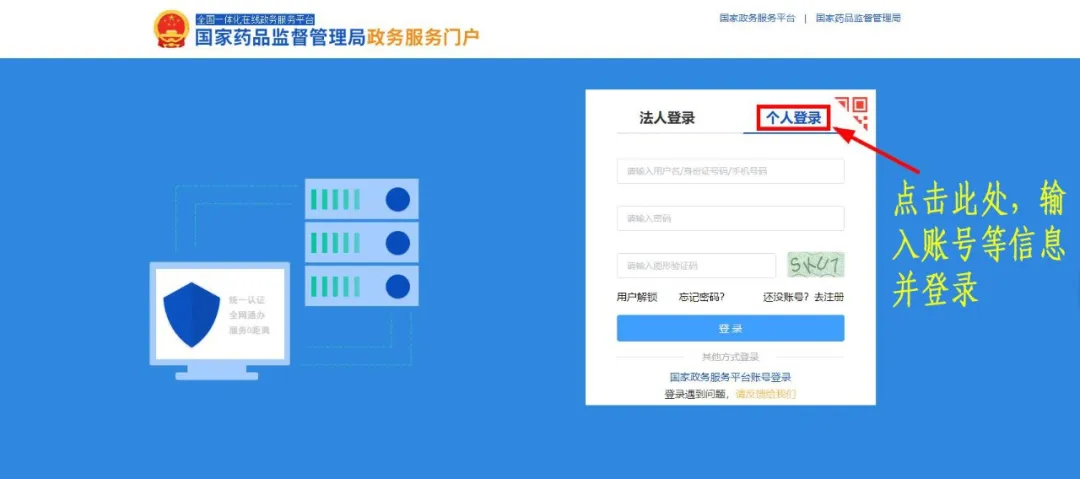Select the 个人登录 tab
The width and height of the screenshot is (1080, 479).
click(793, 118)
